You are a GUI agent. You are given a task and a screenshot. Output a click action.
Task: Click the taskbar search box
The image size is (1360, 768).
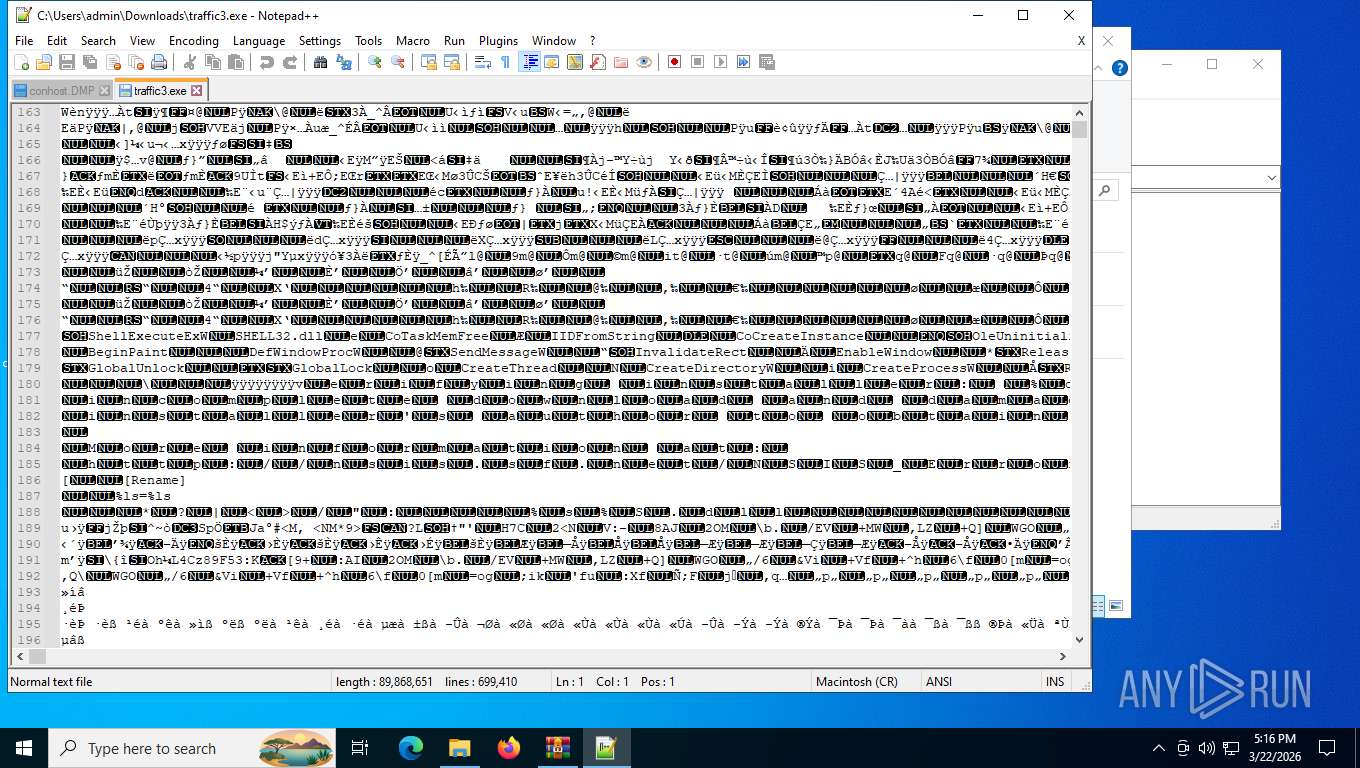(194, 748)
